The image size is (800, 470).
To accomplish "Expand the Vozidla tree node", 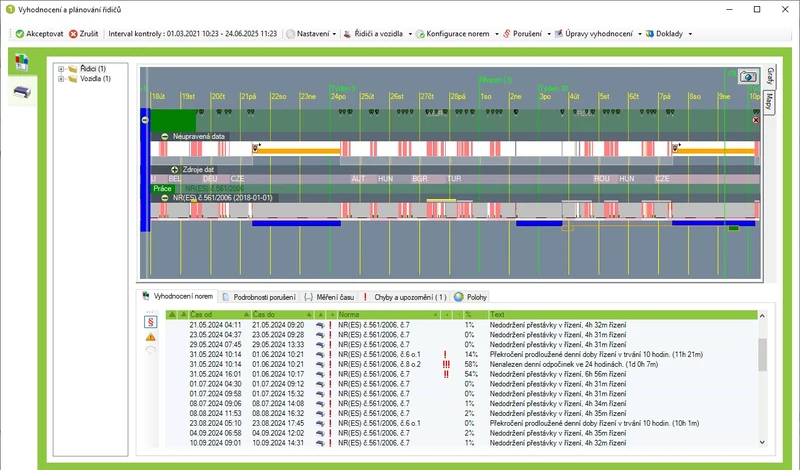I will (61, 79).
